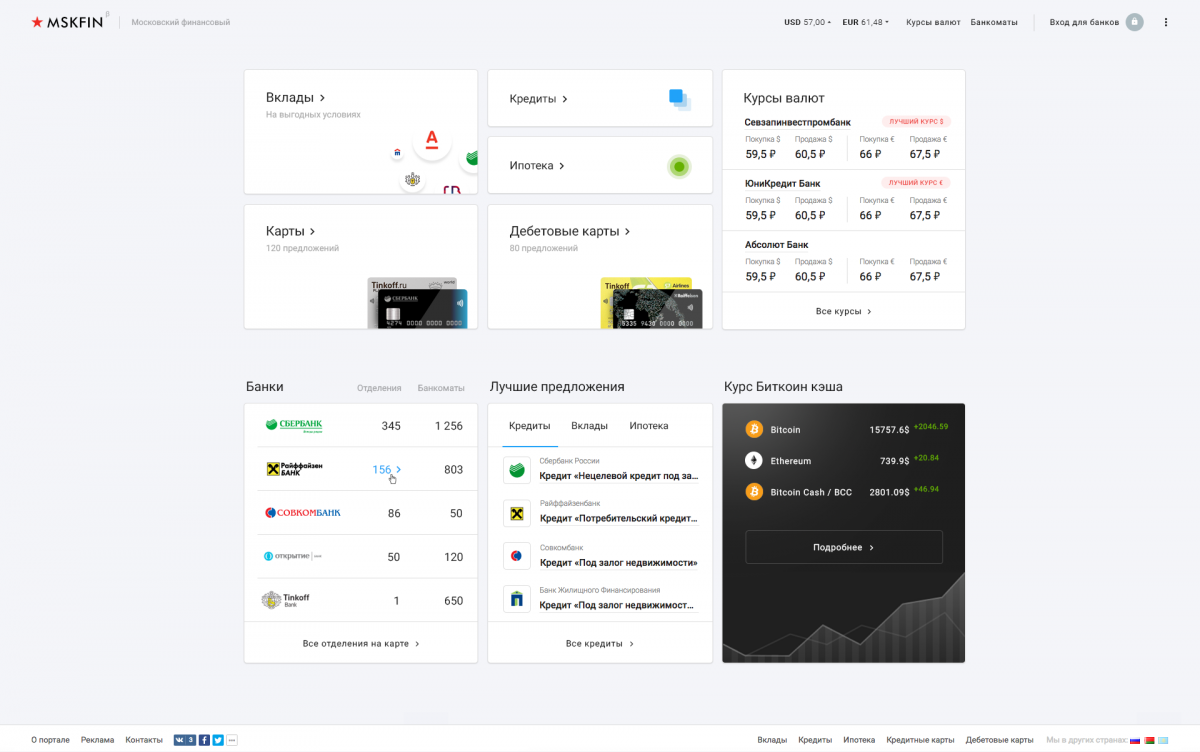Click the Райффайзен Банк logo in the Банки list

[294, 469]
